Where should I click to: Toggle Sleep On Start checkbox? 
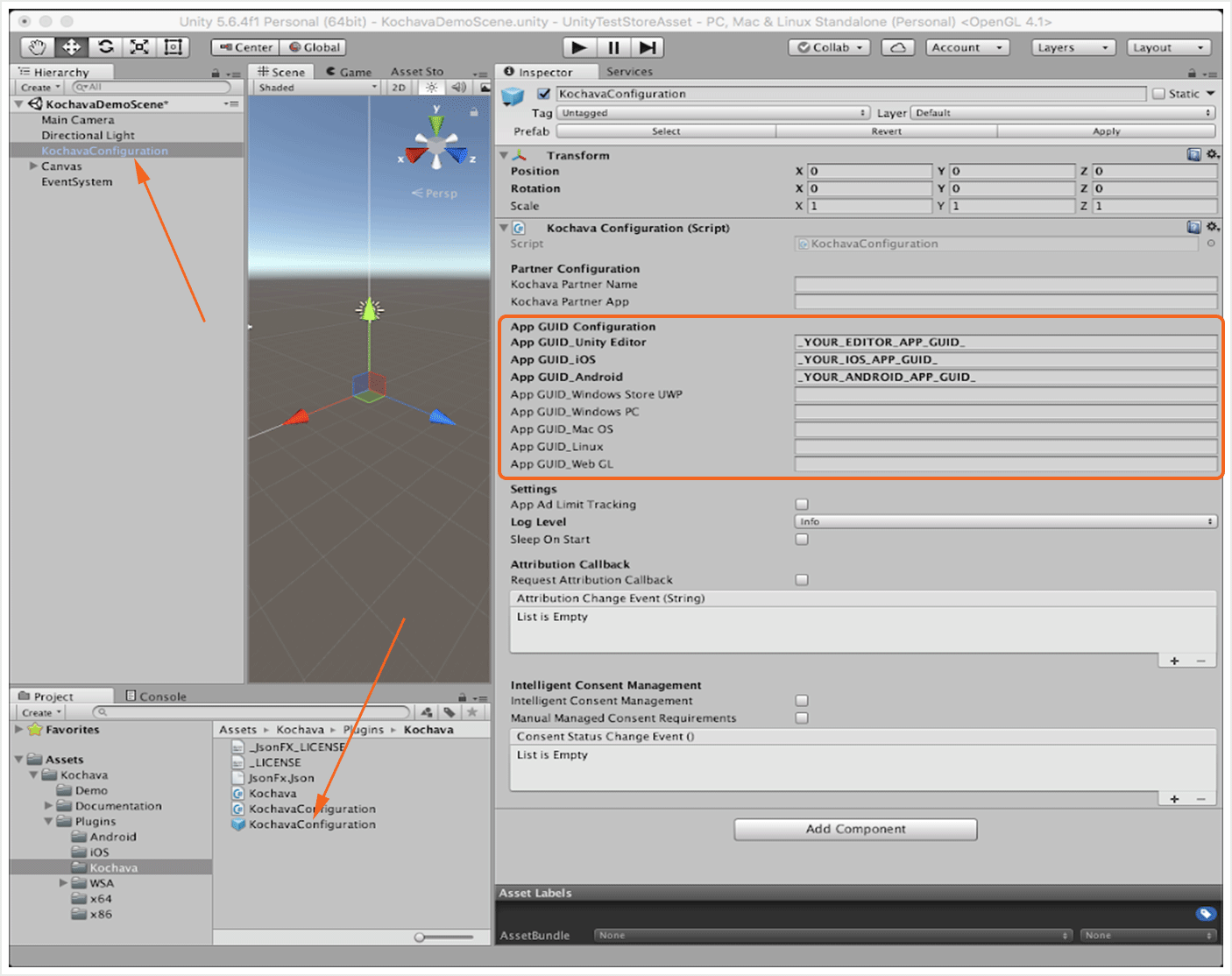coord(802,540)
